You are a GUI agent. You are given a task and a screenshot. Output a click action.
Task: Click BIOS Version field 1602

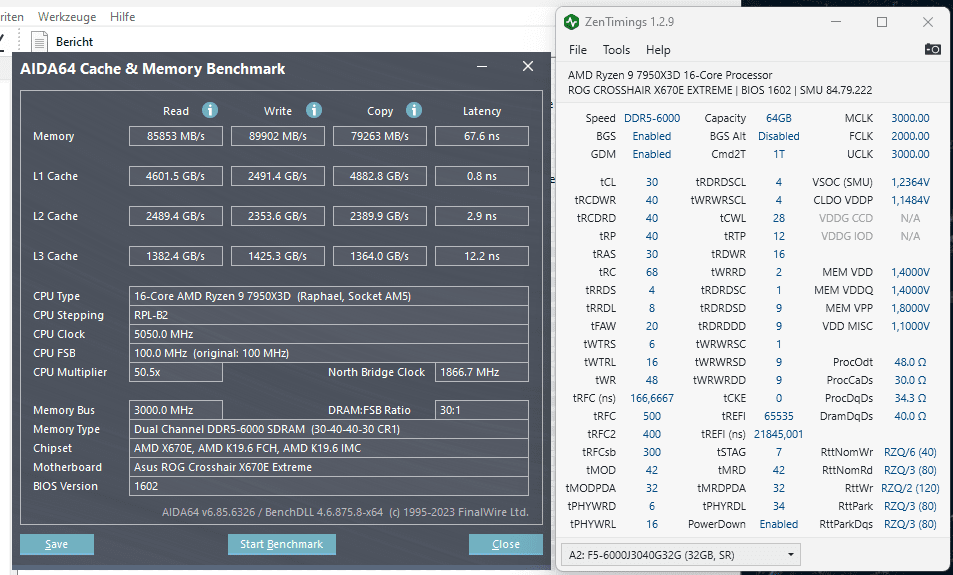pyautogui.click(x=329, y=486)
